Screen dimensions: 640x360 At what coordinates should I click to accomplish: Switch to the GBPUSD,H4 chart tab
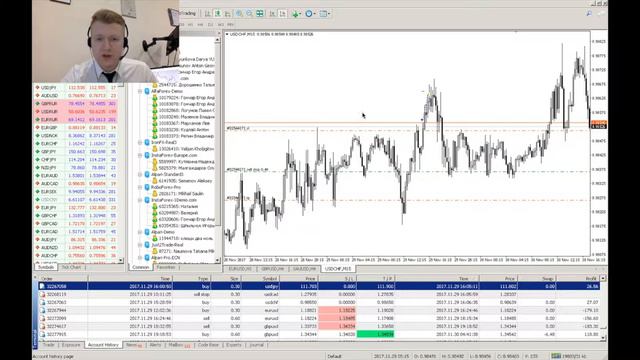272,269
